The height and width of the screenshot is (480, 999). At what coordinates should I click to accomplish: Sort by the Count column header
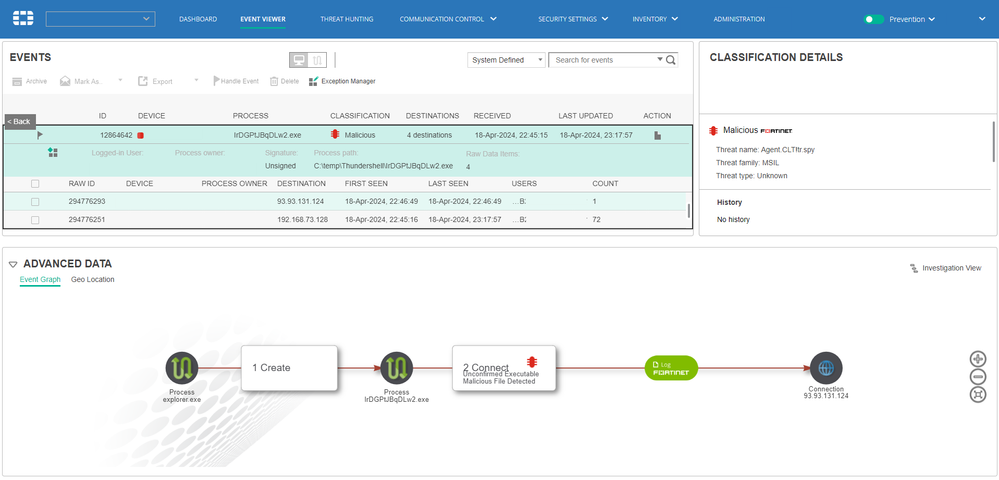pyautogui.click(x=605, y=184)
